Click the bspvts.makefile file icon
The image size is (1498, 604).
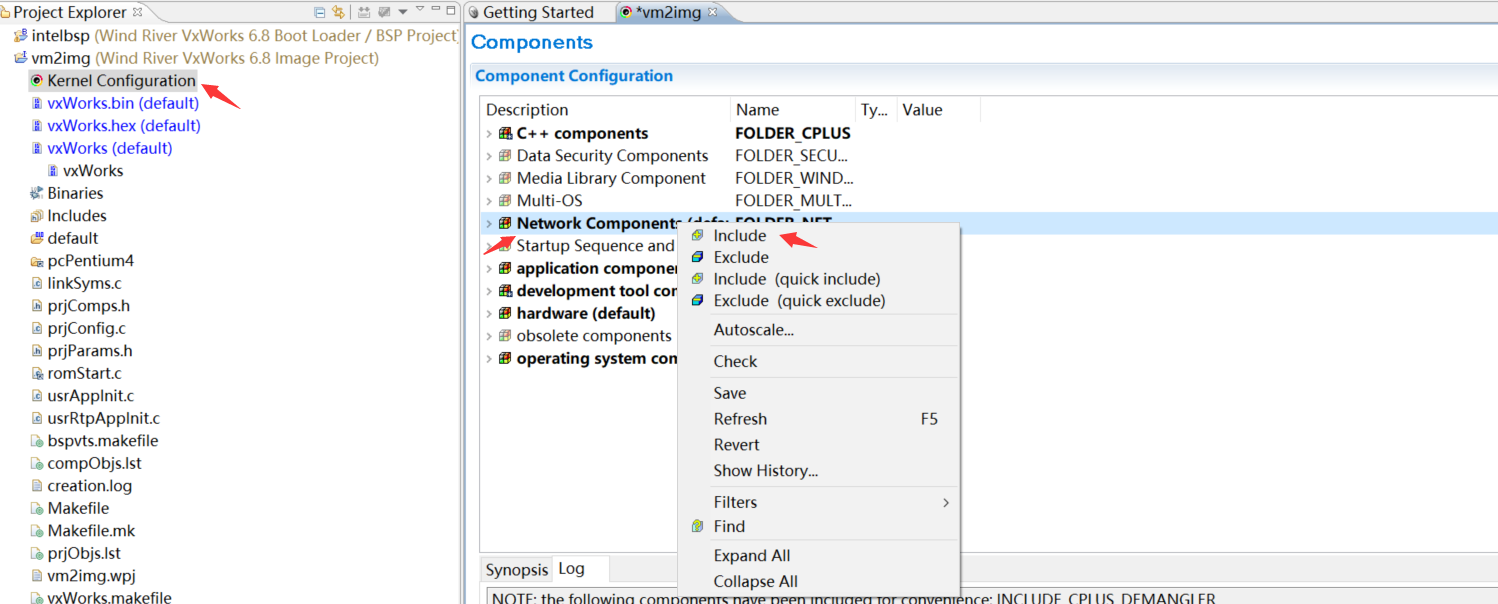click(x=37, y=440)
